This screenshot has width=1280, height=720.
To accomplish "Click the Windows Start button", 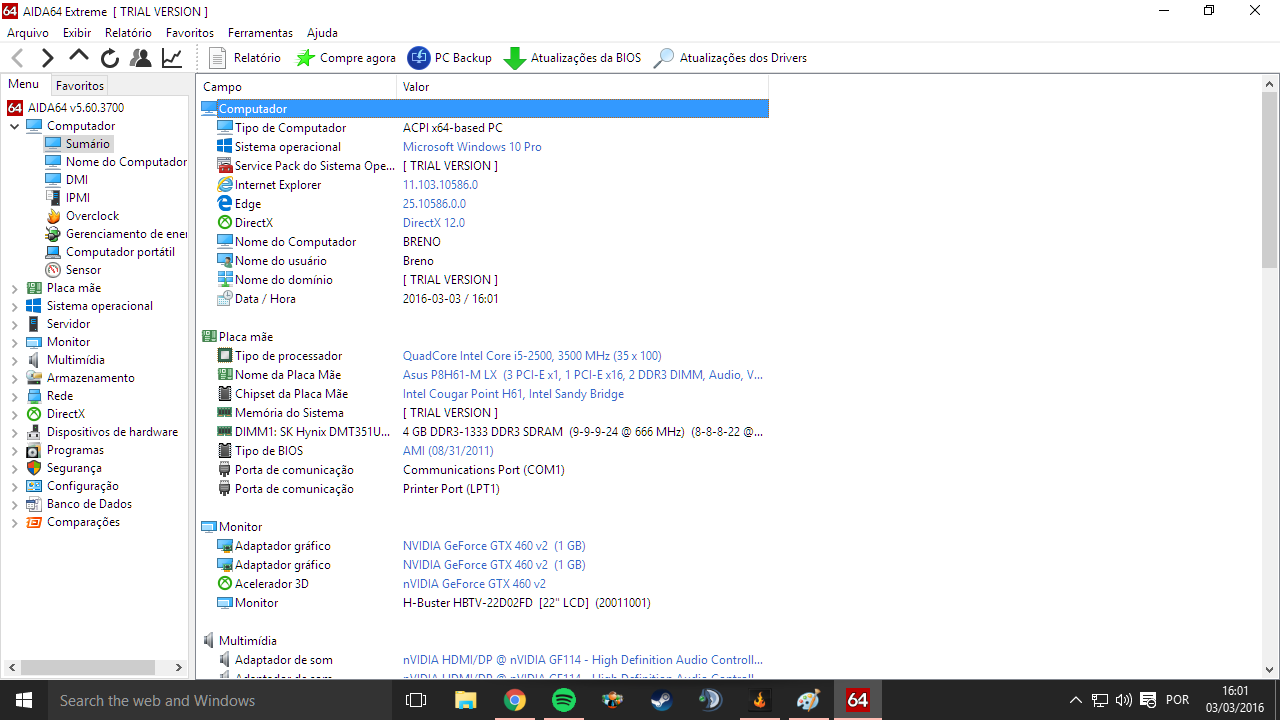I will [24, 700].
